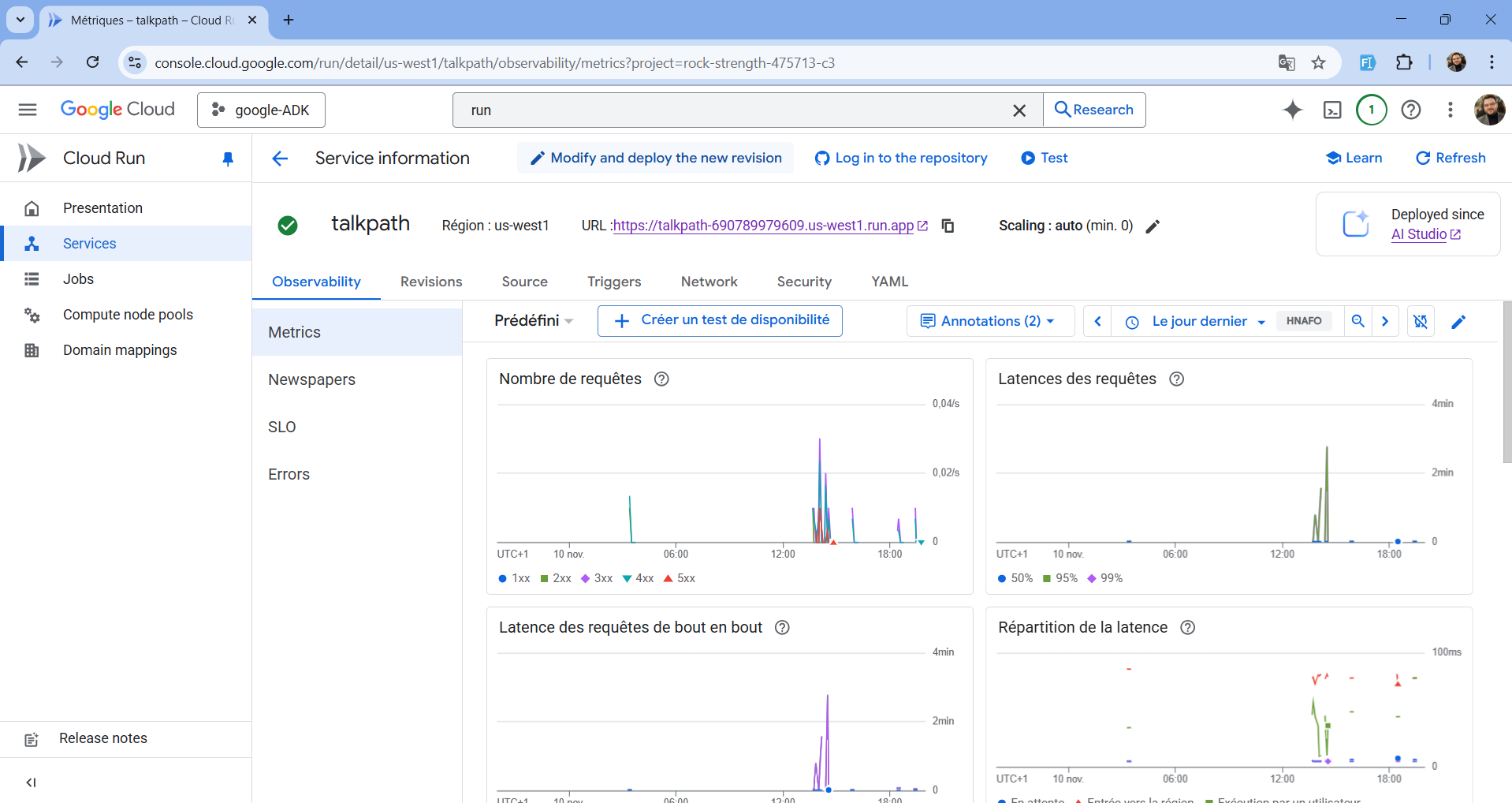Switch to the Network tab

[709, 282]
